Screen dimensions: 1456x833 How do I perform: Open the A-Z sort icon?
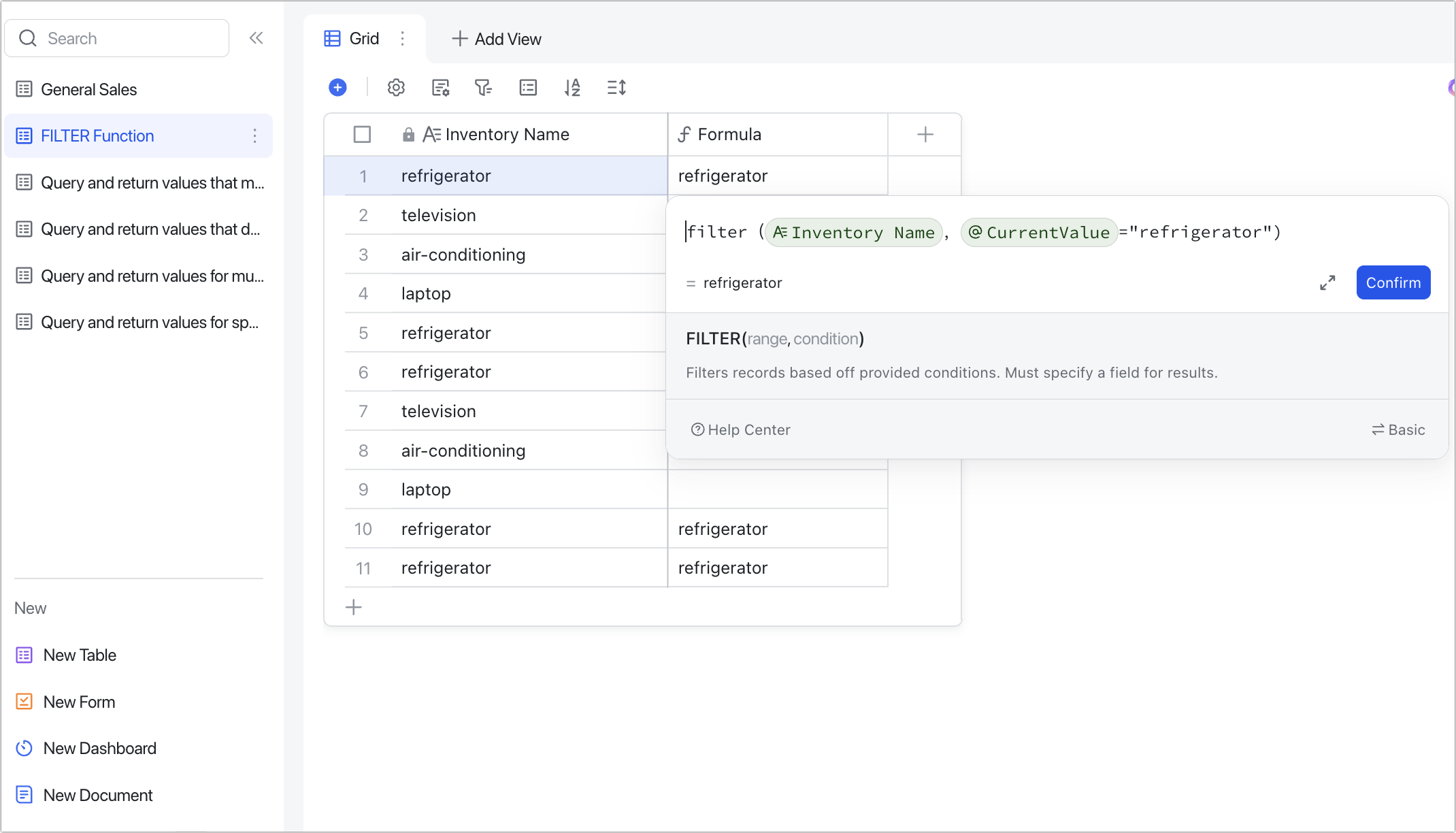pos(572,87)
